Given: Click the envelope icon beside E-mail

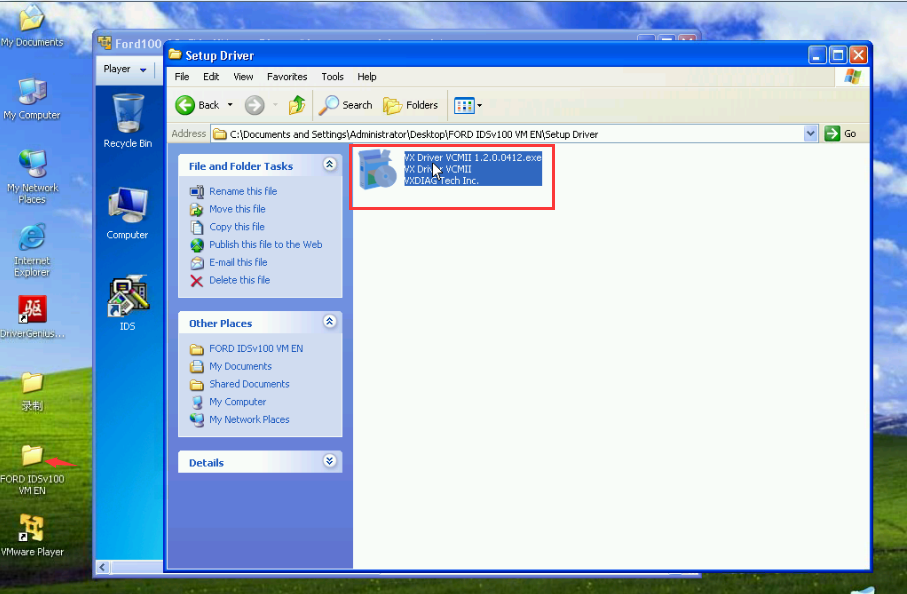Looking at the screenshot, I should (x=197, y=263).
